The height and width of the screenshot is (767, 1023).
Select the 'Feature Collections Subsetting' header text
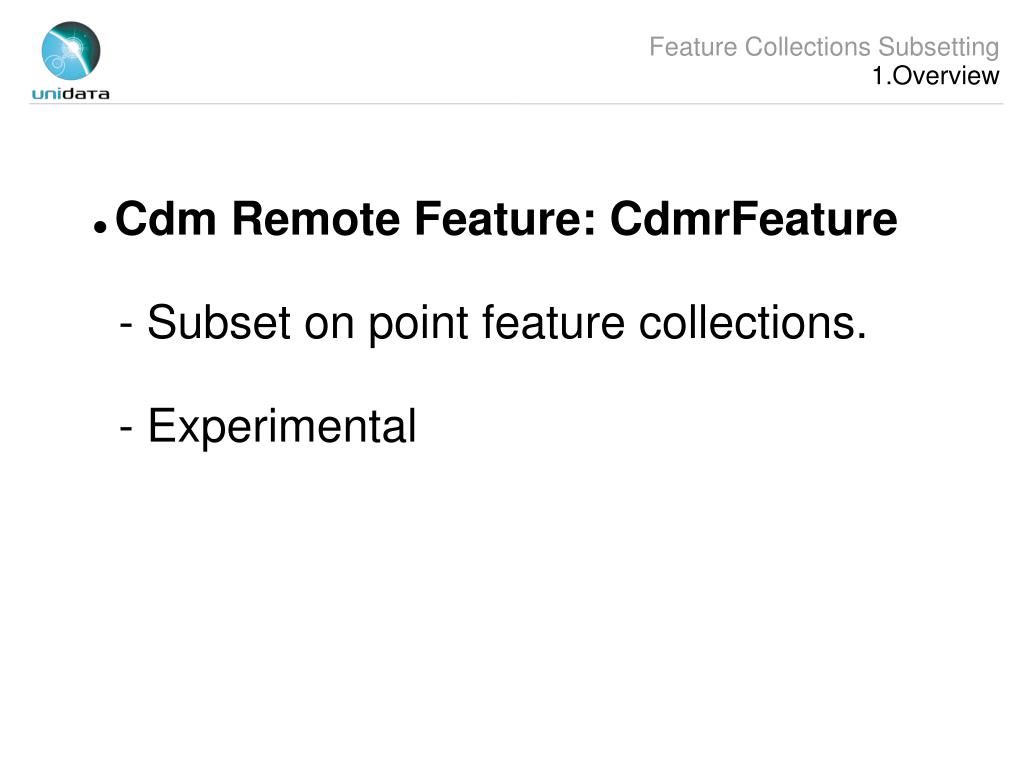824,47
